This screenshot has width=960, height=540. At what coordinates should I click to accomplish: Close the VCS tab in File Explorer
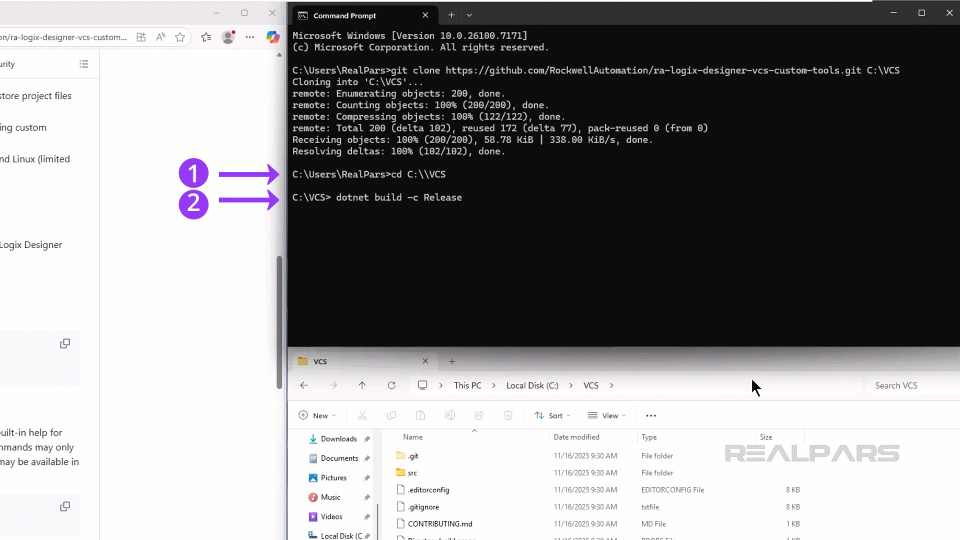426,361
